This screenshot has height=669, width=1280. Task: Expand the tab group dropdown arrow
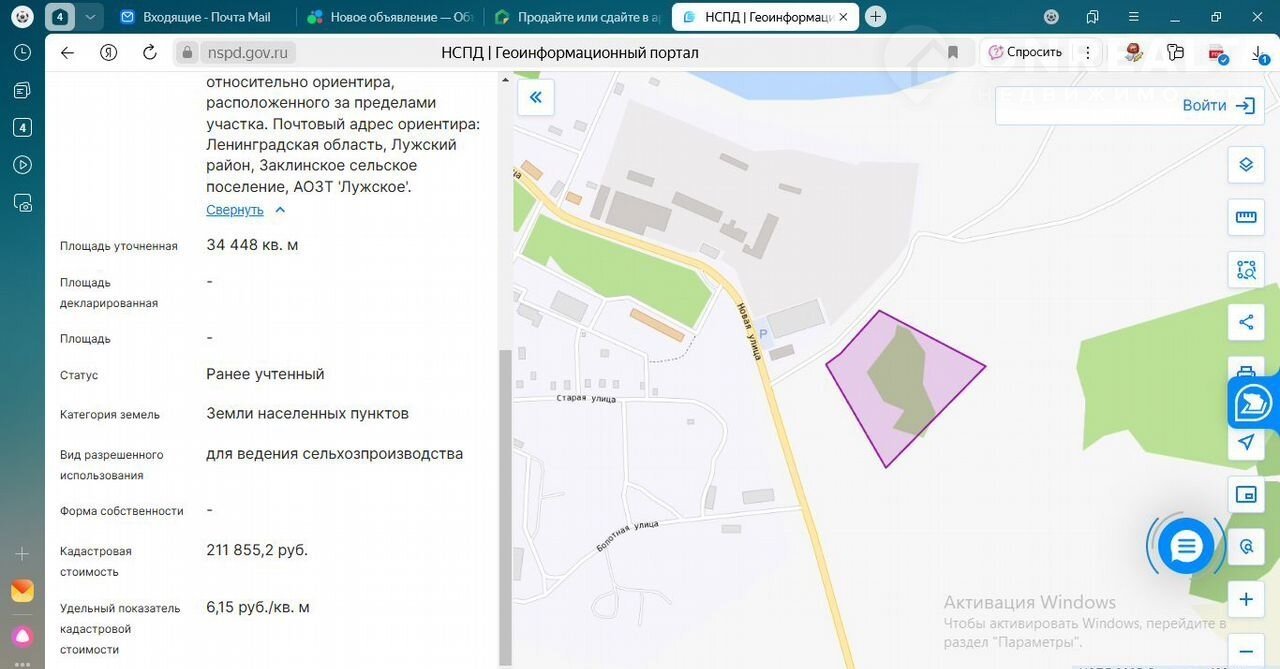coord(90,17)
